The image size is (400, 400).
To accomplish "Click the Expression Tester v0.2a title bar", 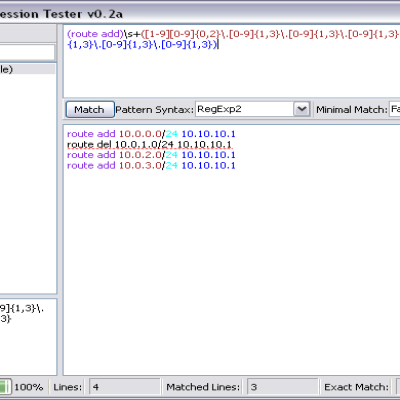I will pos(200,14).
